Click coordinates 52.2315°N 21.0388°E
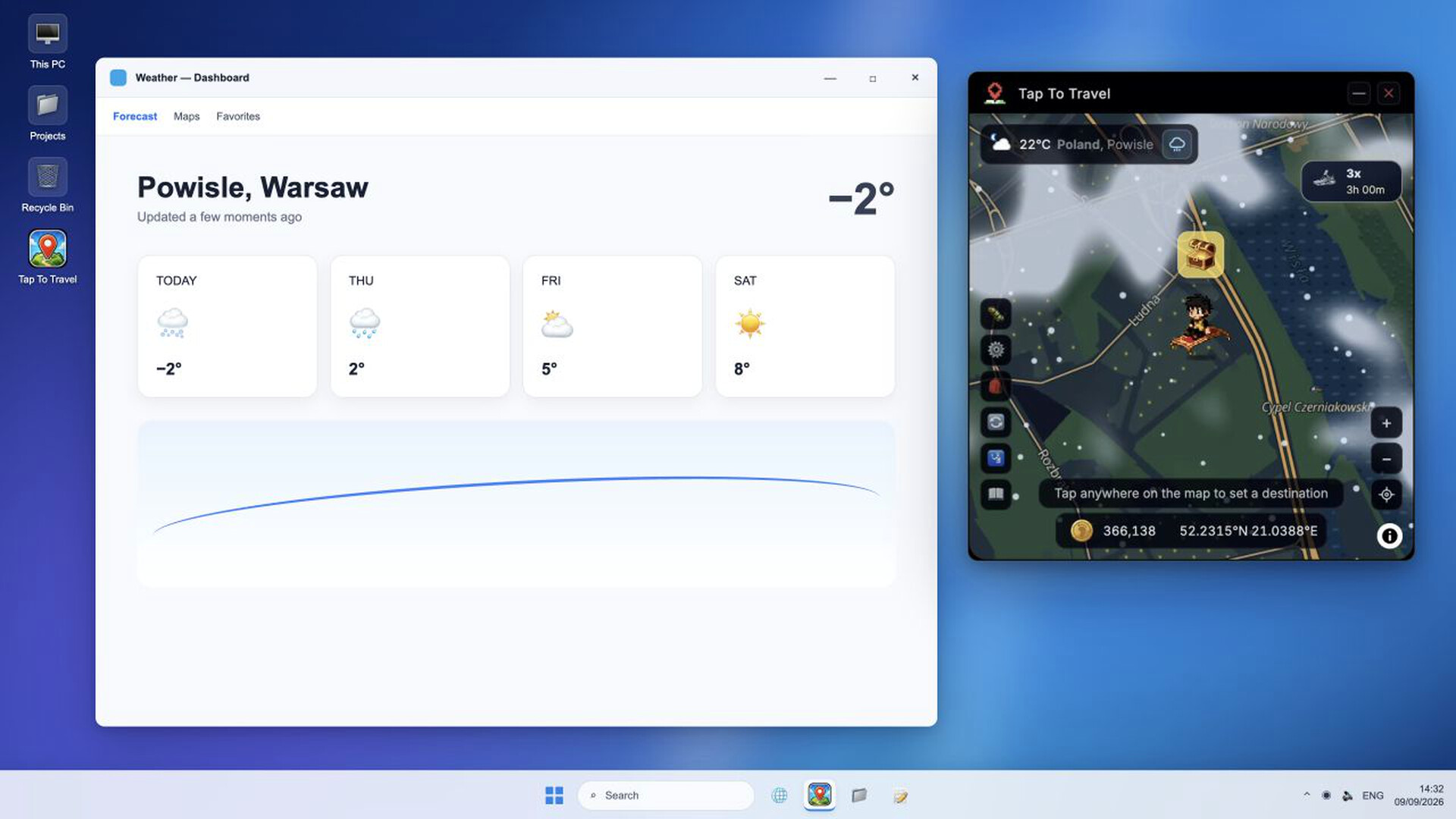 coord(1248,531)
